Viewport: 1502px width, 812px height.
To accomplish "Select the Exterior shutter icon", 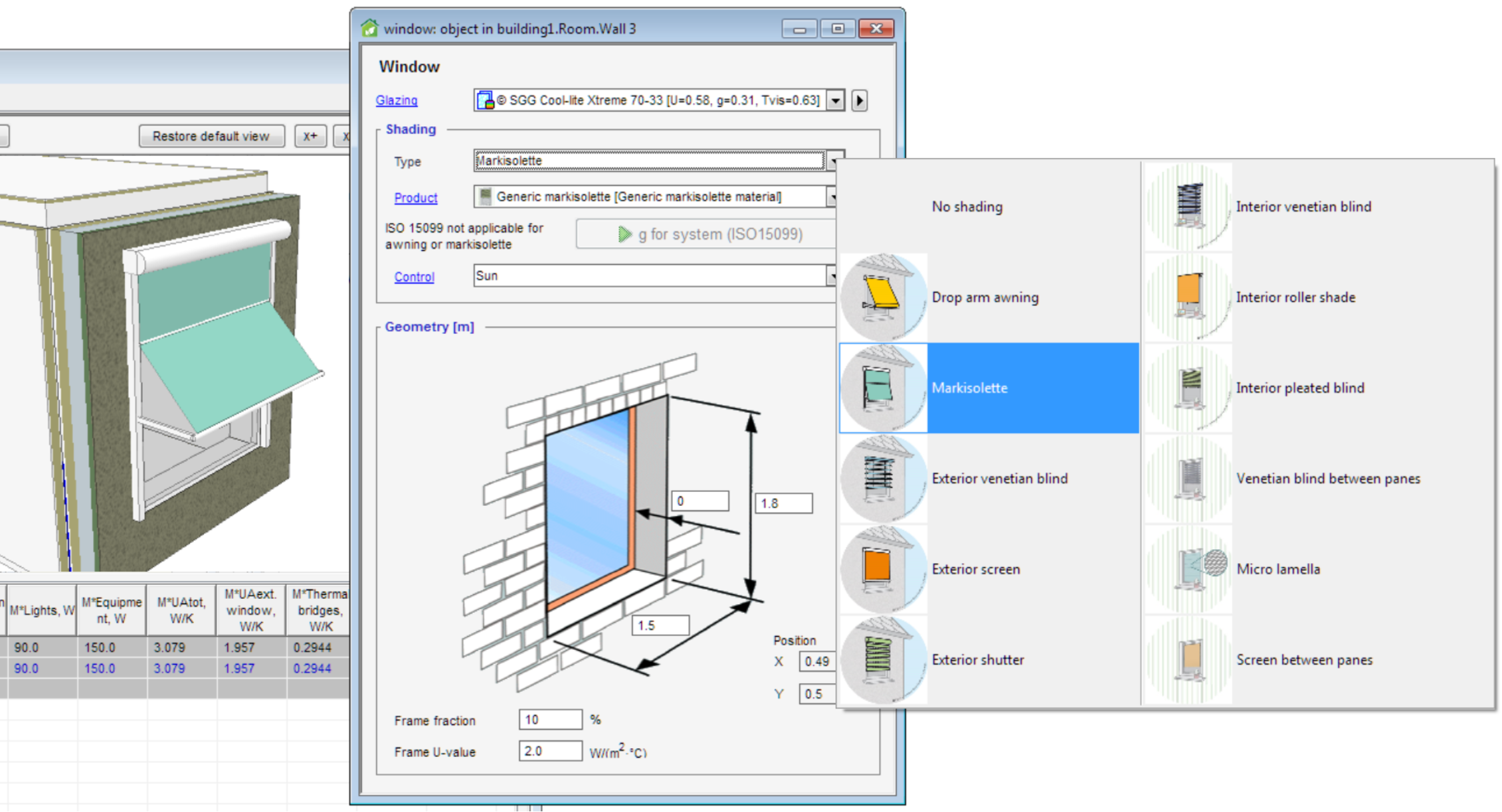I will coord(883,659).
